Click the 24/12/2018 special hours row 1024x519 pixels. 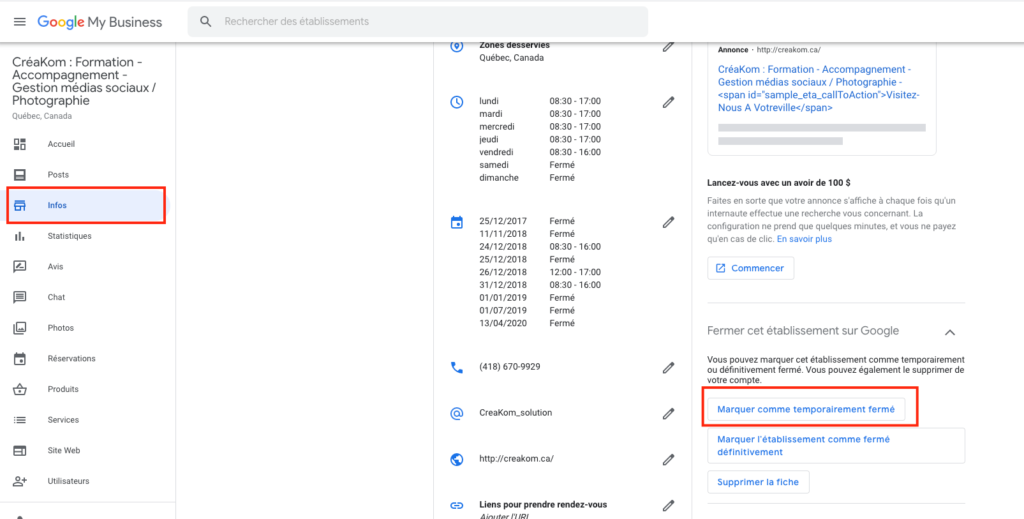point(540,247)
